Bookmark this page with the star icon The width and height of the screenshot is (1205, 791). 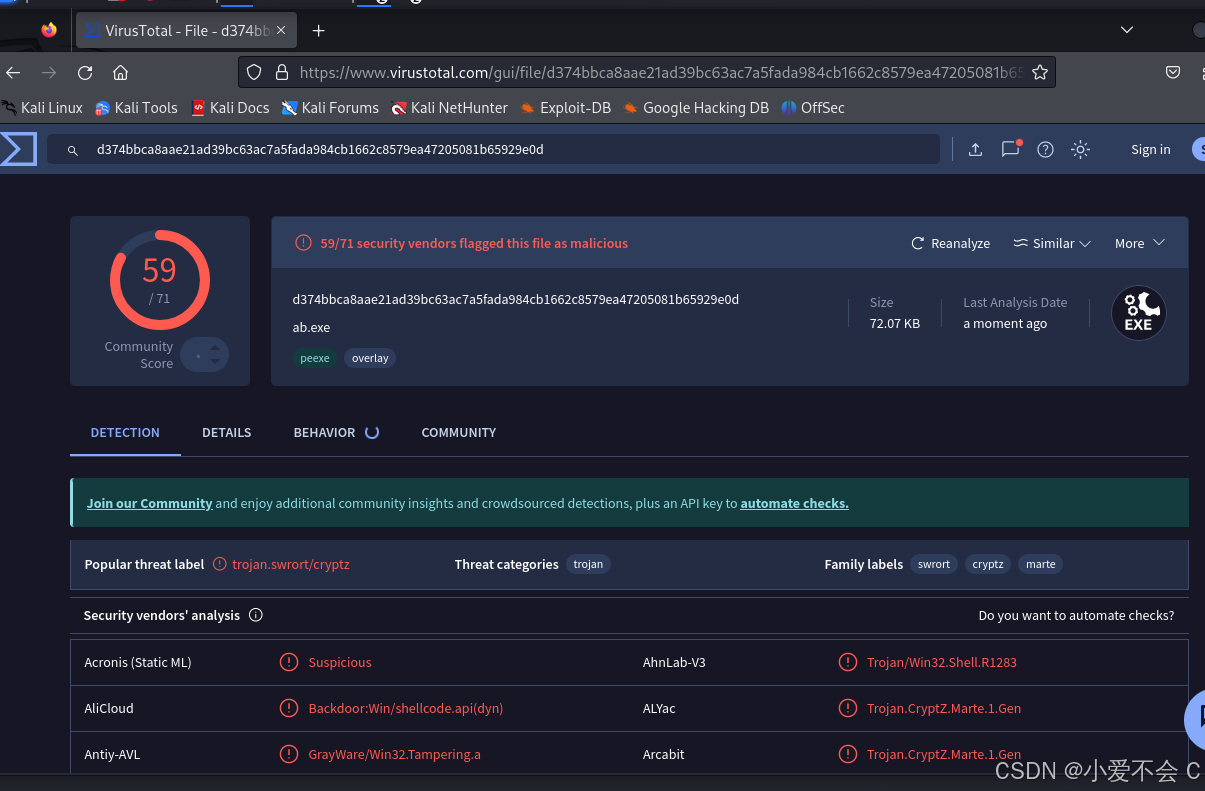[x=1040, y=72]
